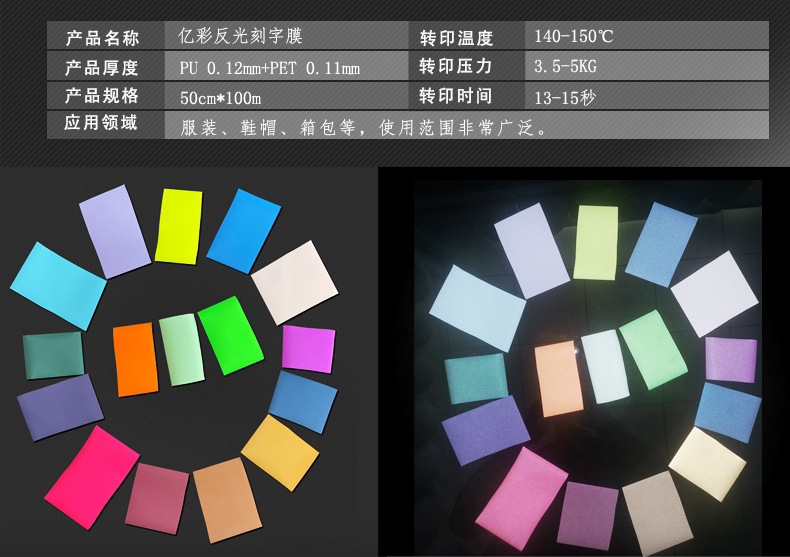
Task: Select the temperature value 140-150℃
Action: click(x=573, y=36)
